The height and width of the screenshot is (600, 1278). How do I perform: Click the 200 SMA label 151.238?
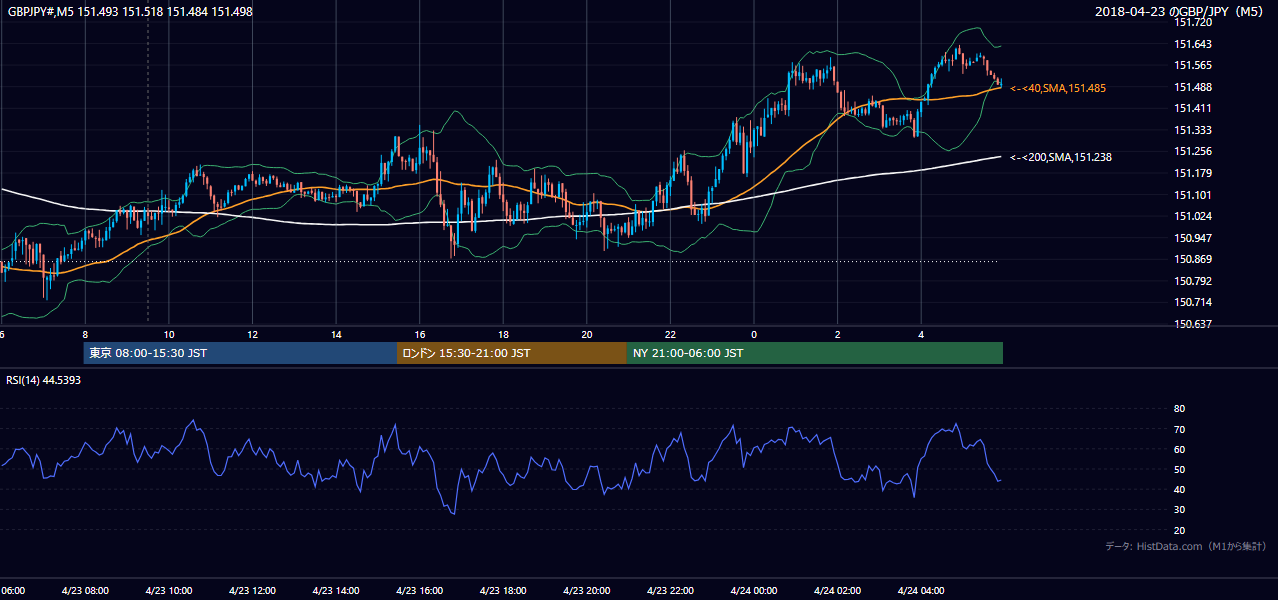tap(1061, 157)
